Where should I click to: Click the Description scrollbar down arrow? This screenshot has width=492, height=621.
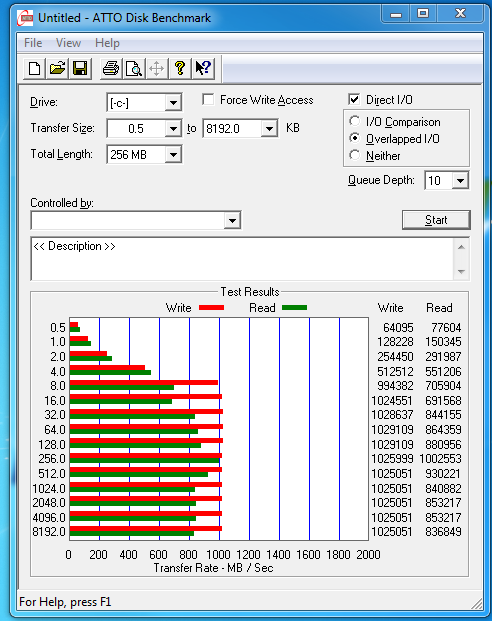click(461, 272)
